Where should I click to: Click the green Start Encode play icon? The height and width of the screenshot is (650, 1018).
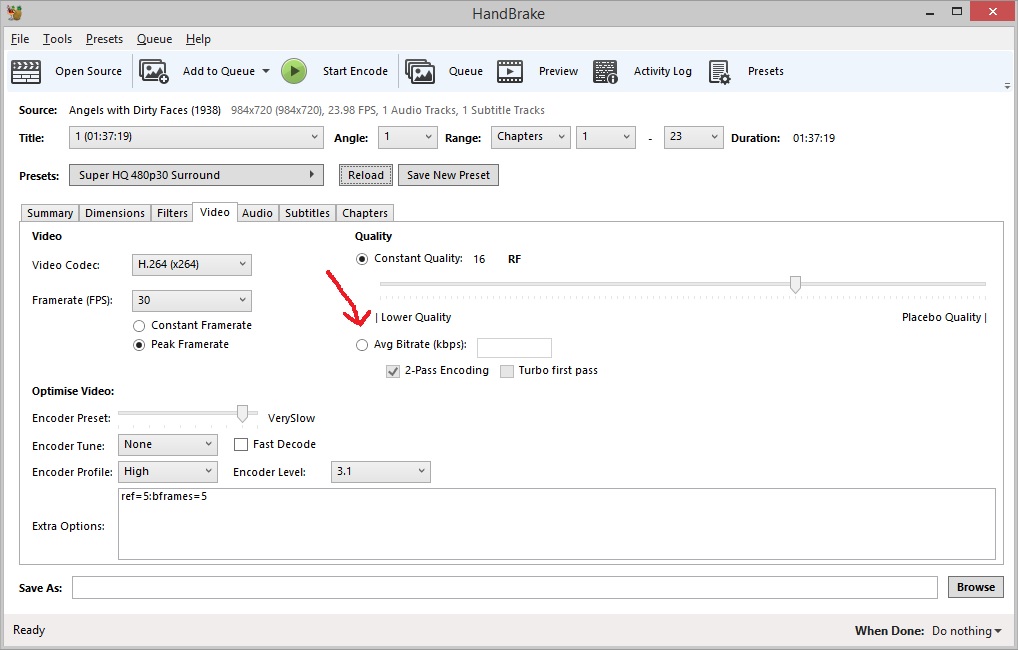294,71
